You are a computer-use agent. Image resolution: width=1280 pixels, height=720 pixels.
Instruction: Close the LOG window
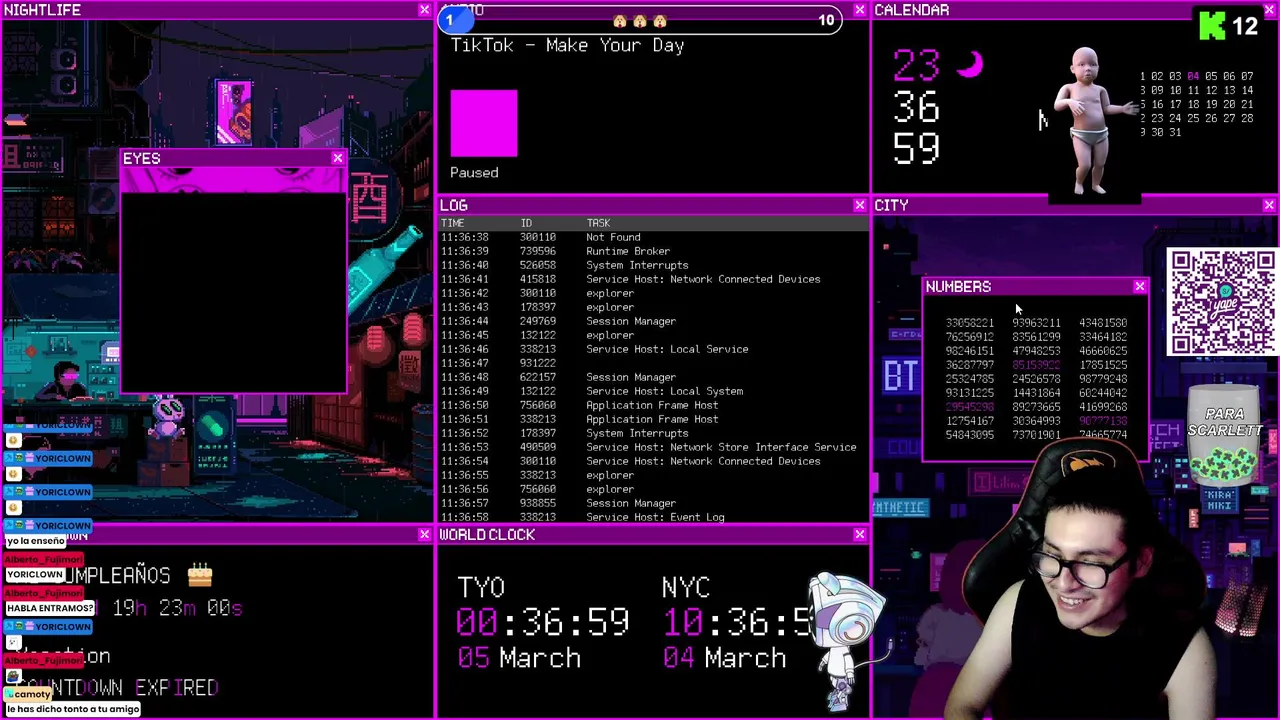tap(859, 205)
